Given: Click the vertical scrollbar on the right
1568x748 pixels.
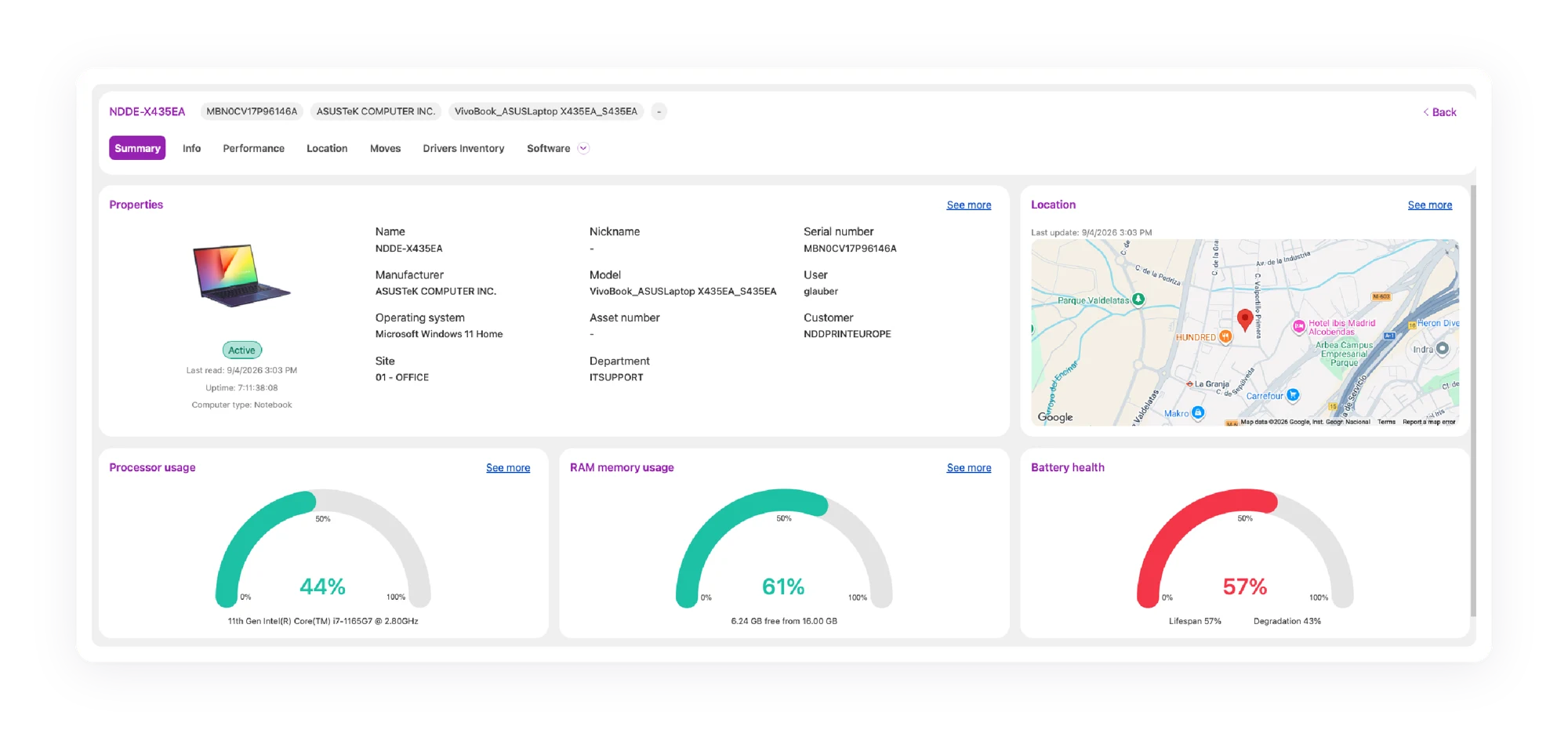Looking at the screenshot, I should pos(1473,400).
